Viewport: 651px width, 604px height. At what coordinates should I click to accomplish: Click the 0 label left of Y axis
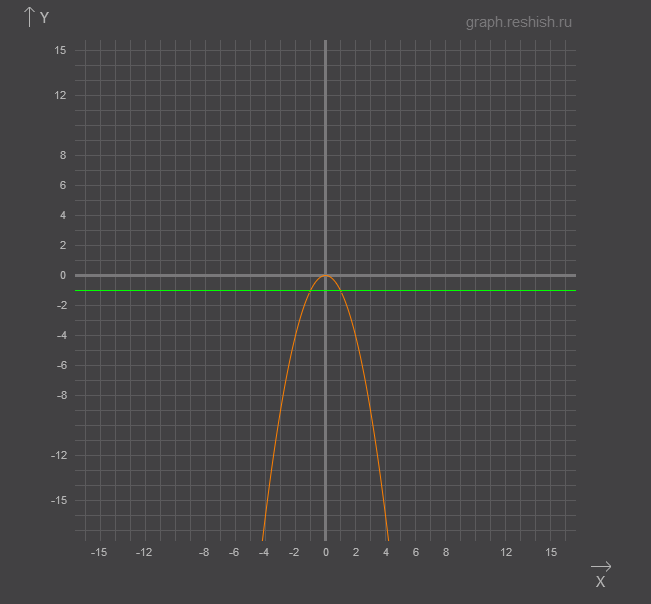[x=63, y=275]
